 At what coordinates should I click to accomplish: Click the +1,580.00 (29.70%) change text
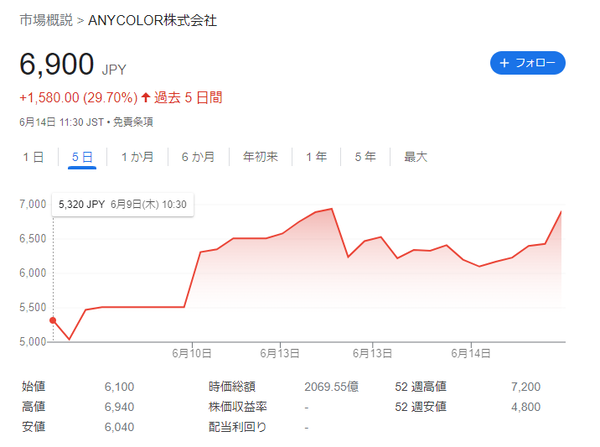pos(78,98)
